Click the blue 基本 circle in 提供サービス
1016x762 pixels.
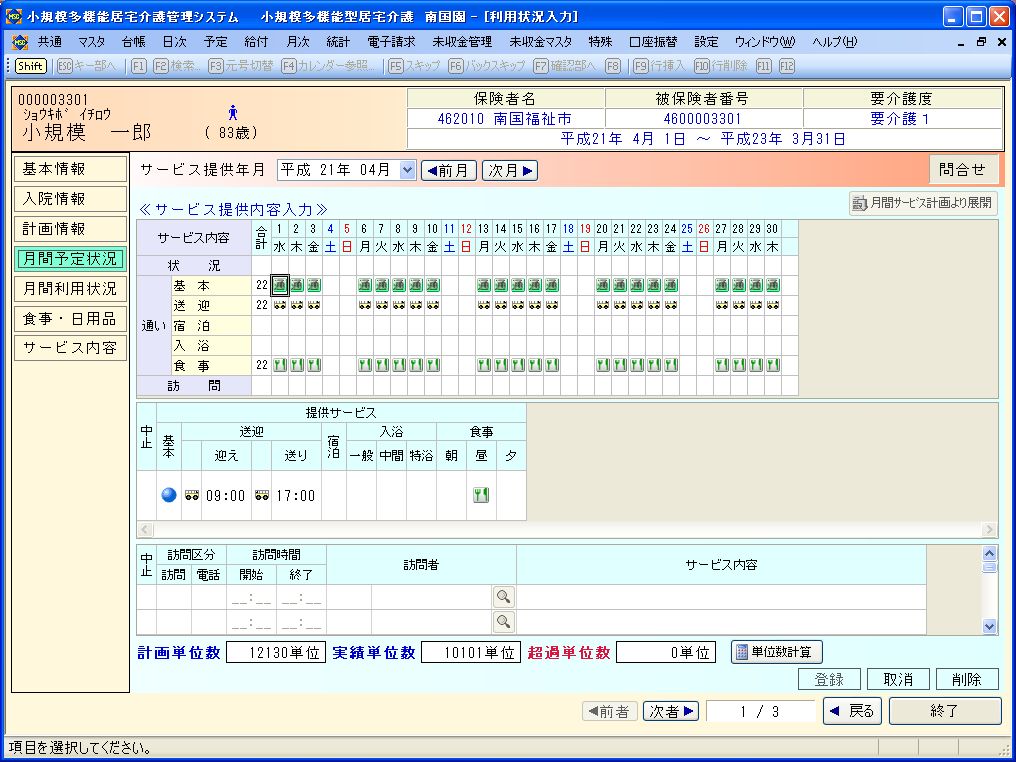pyautogui.click(x=168, y=495)
